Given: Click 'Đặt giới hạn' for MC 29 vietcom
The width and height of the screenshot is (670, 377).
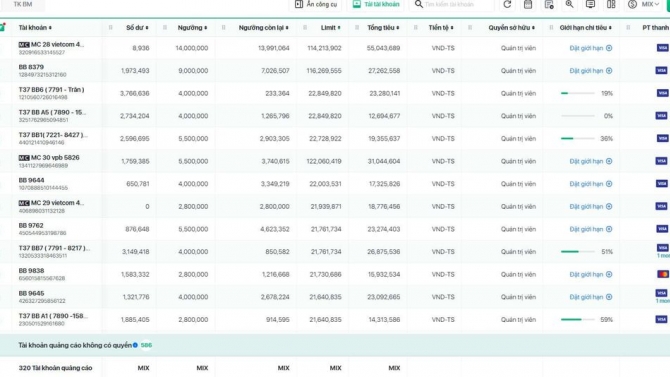Looking at the screenshot, I should (x=591, y=207).
